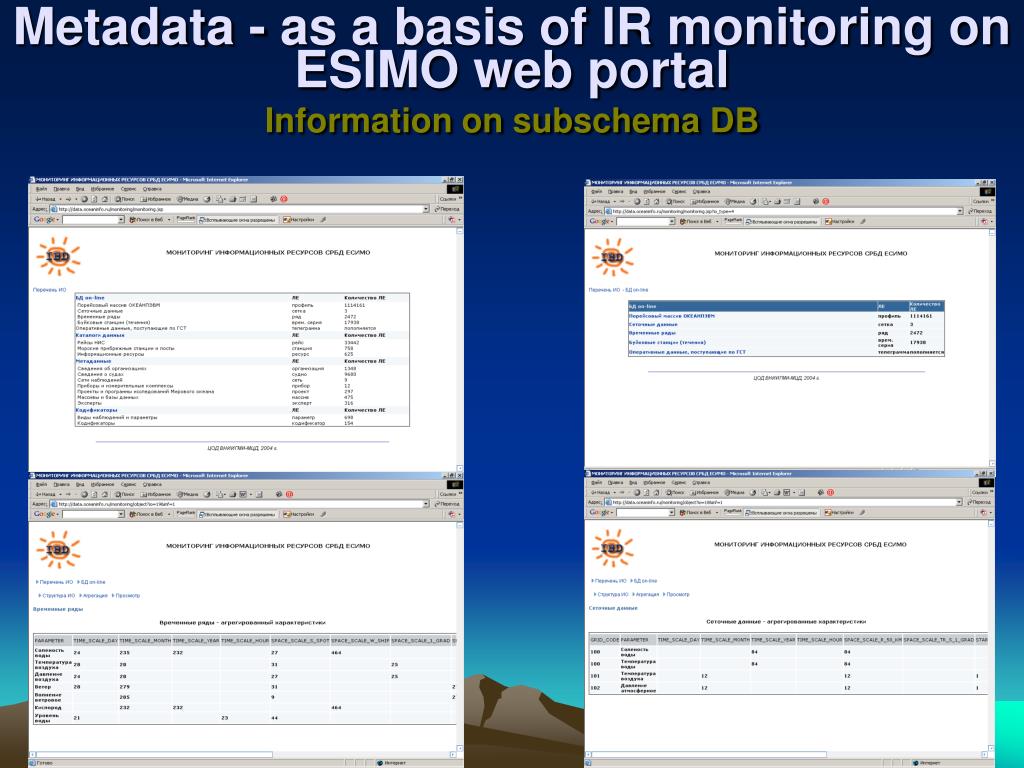1024x768 pixels.
Task: Click IBD sun logo in Временные ряды window
Action: (x=58, y=550)
